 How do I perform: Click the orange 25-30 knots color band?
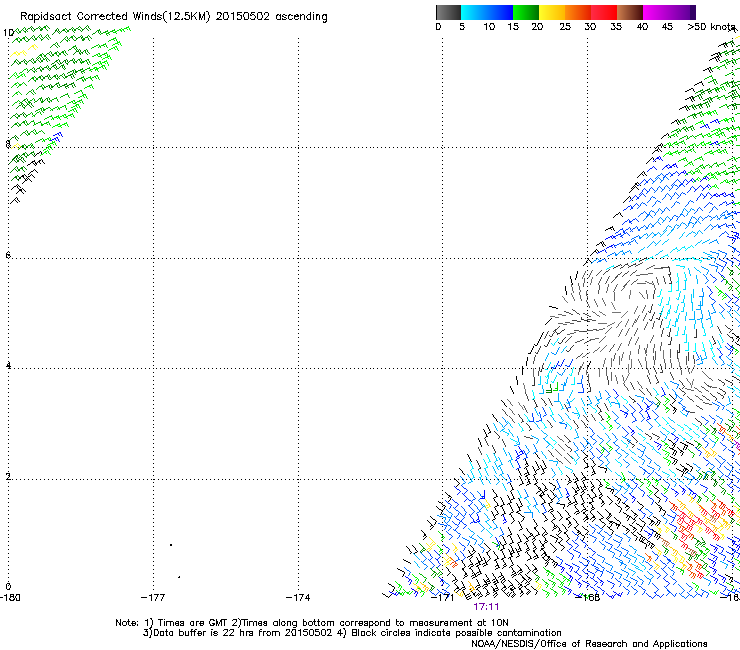coord(578,12)
